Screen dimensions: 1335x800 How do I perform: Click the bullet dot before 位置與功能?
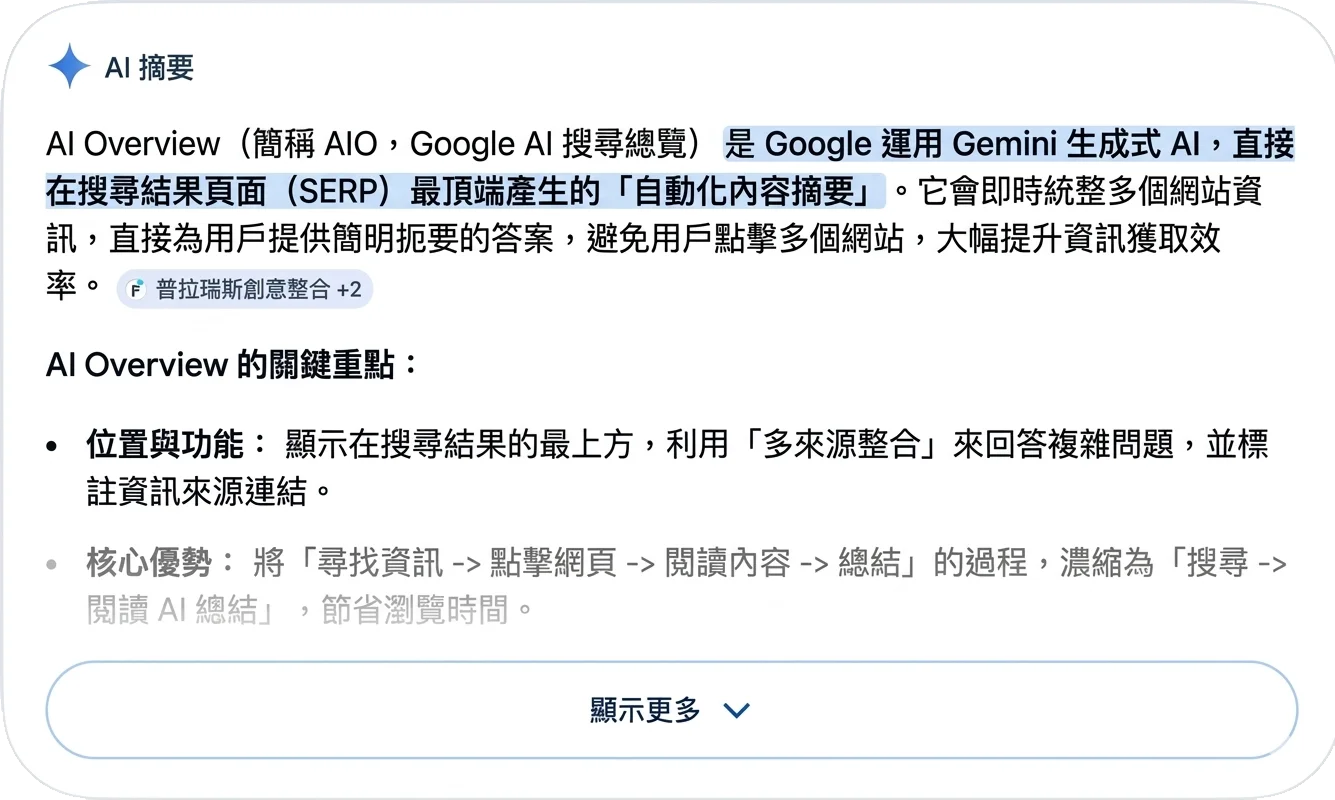point(53,446)
